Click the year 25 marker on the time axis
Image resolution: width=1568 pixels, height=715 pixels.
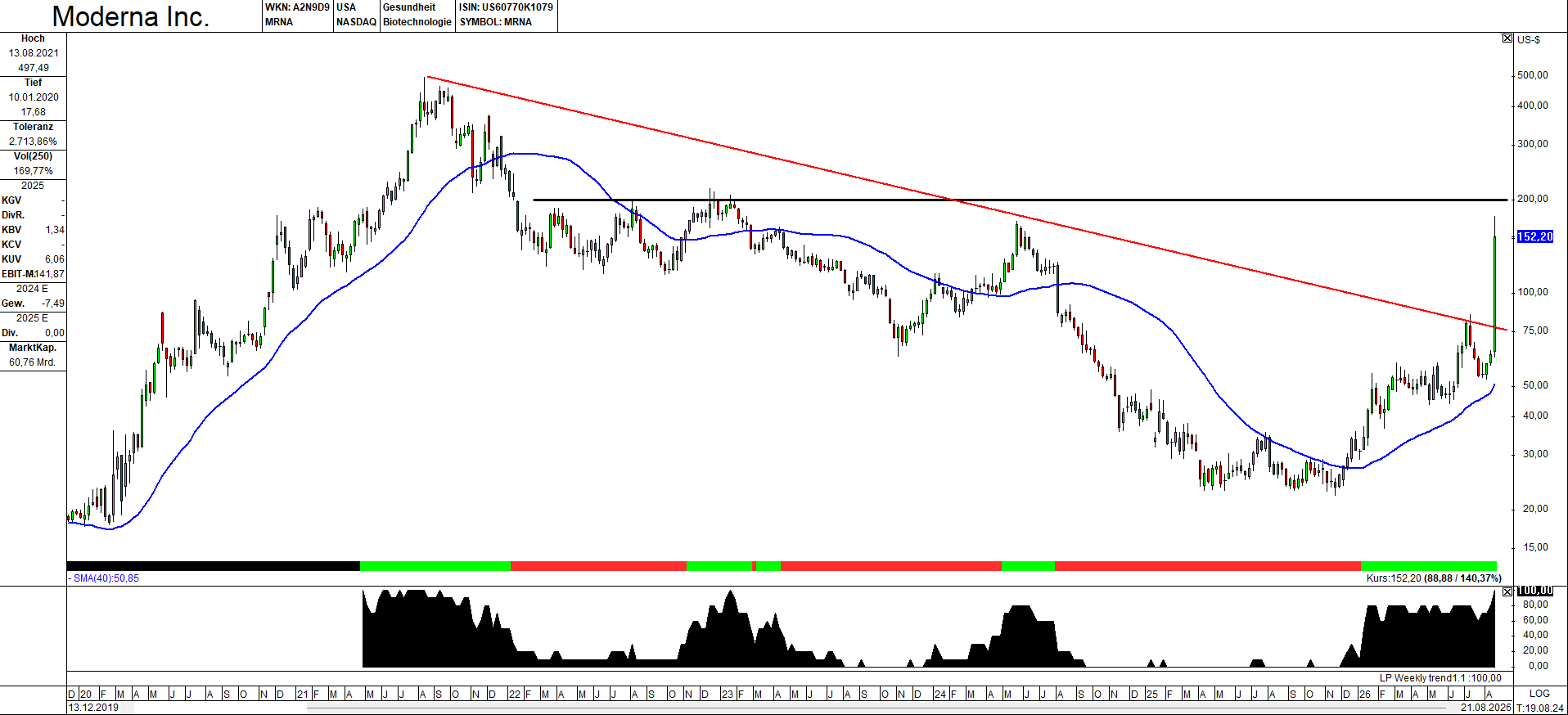[1151, 694]
